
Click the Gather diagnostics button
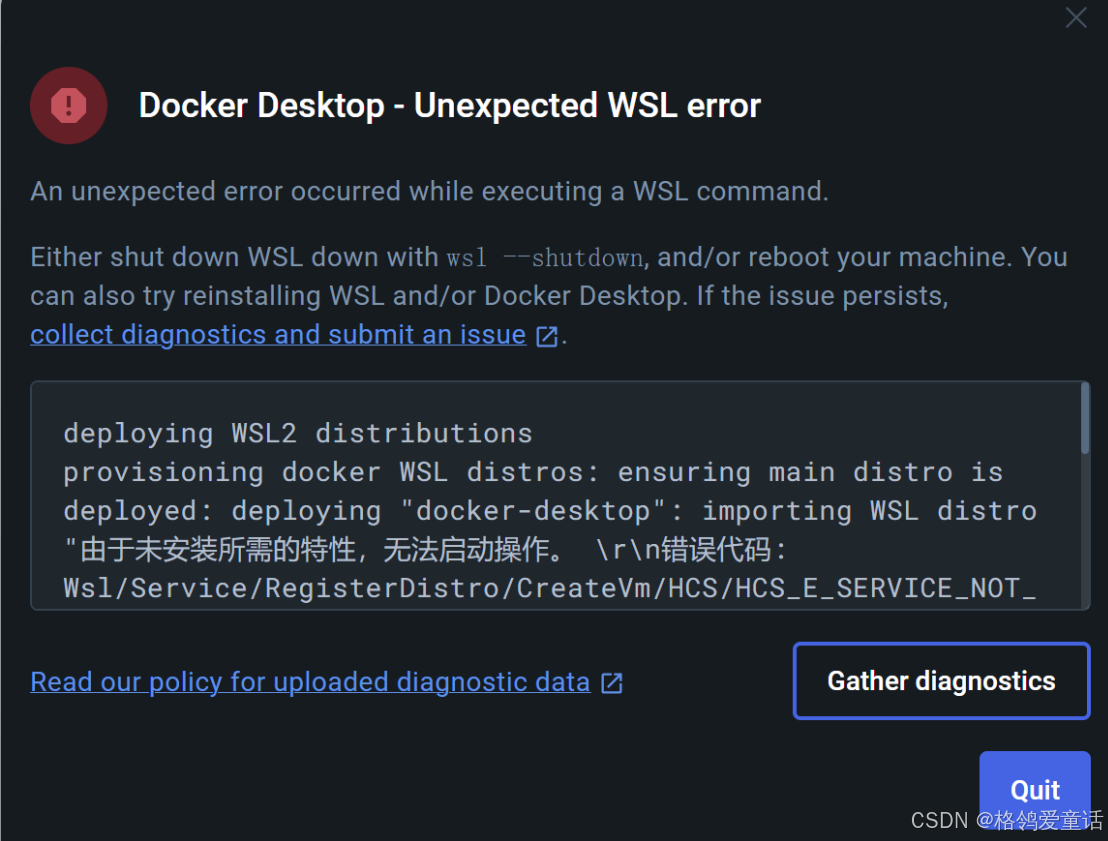(941, 681)
